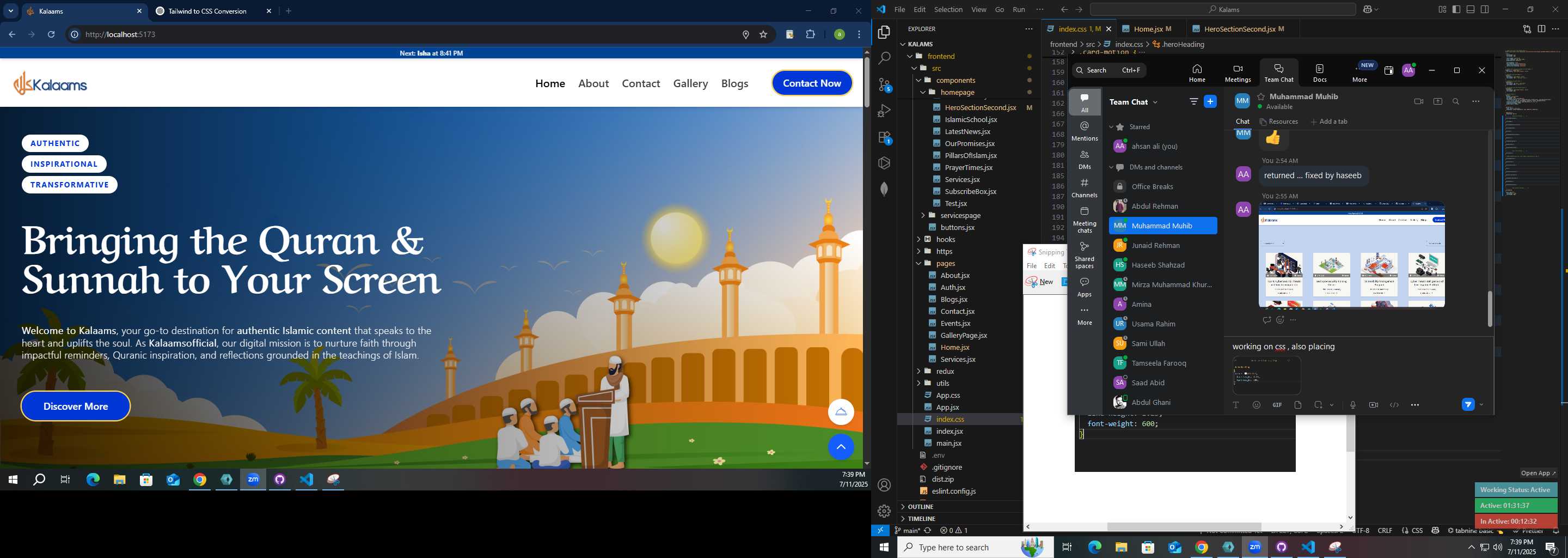The image size is (1568, 558).
Task: Open the Blogs link in Kalaams navbar
Action: pos(734,83)
